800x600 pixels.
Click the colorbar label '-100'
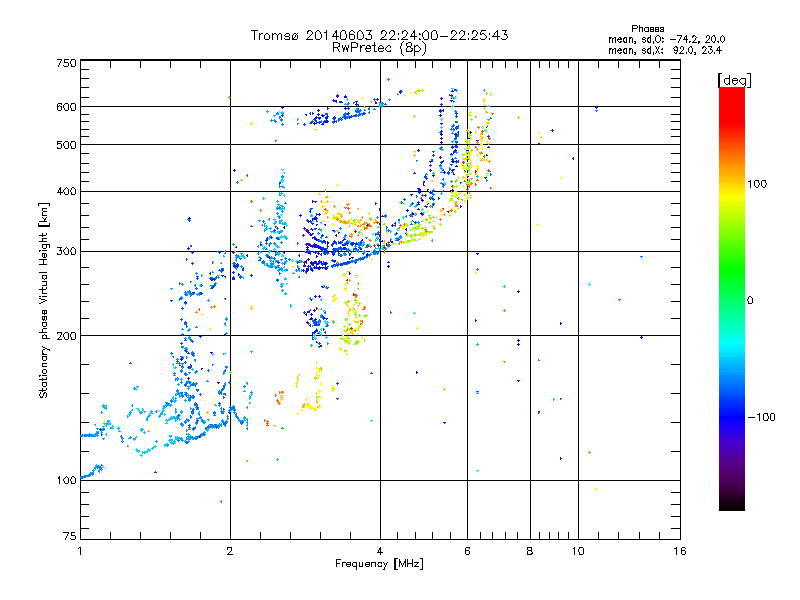point(761,417)
